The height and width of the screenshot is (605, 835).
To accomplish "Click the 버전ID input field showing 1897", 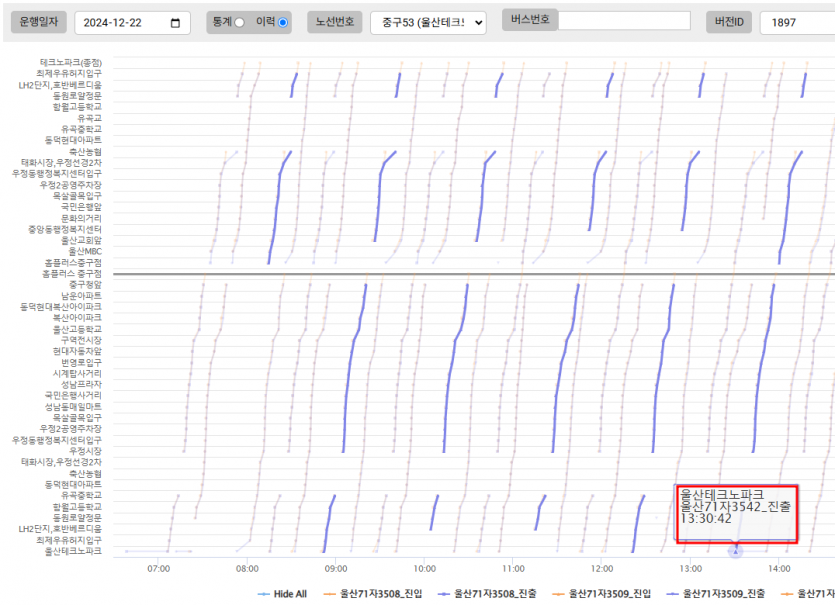I will coord(797,23).
